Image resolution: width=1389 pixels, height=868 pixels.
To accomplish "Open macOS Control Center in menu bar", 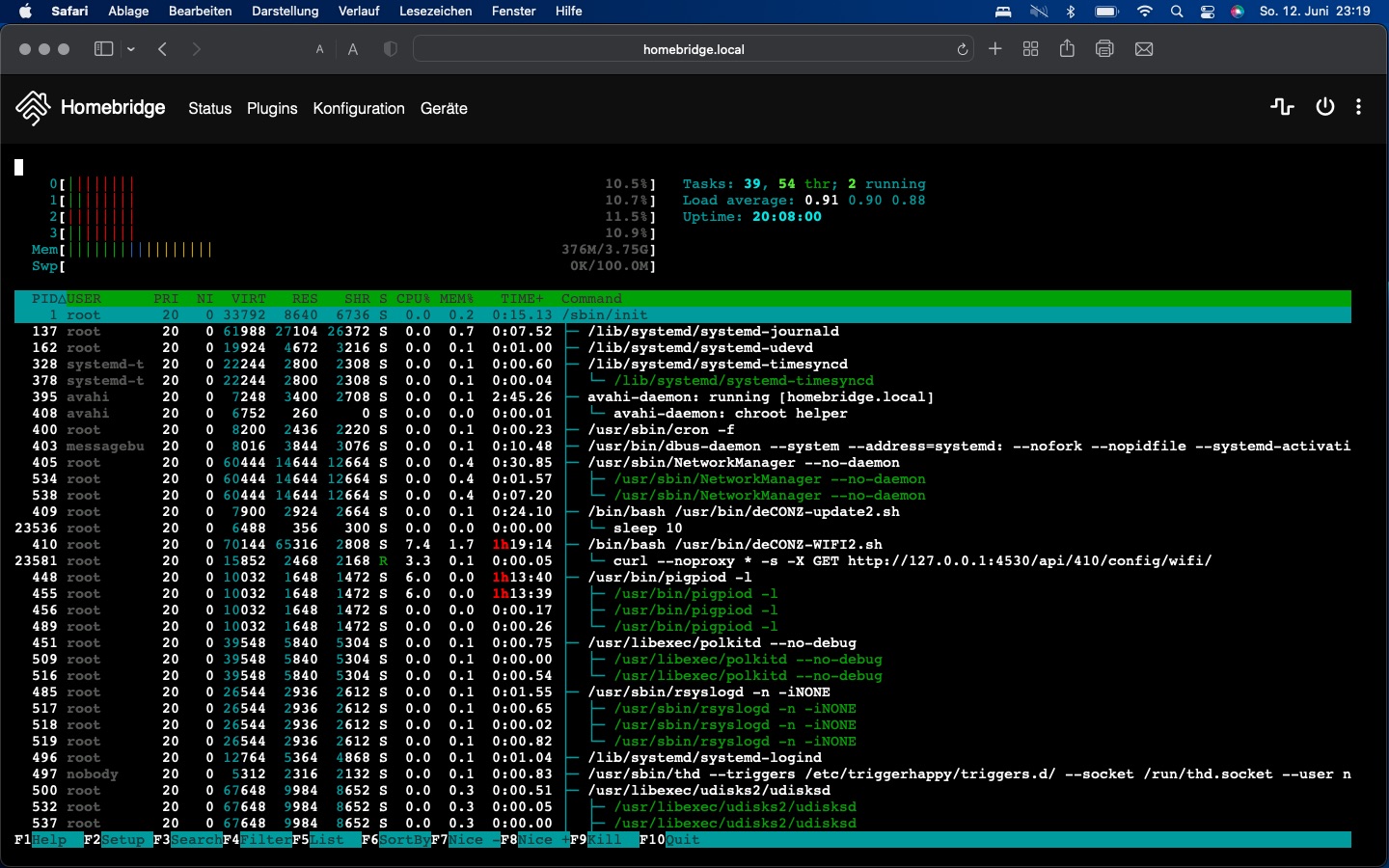I will (1208, 12).
